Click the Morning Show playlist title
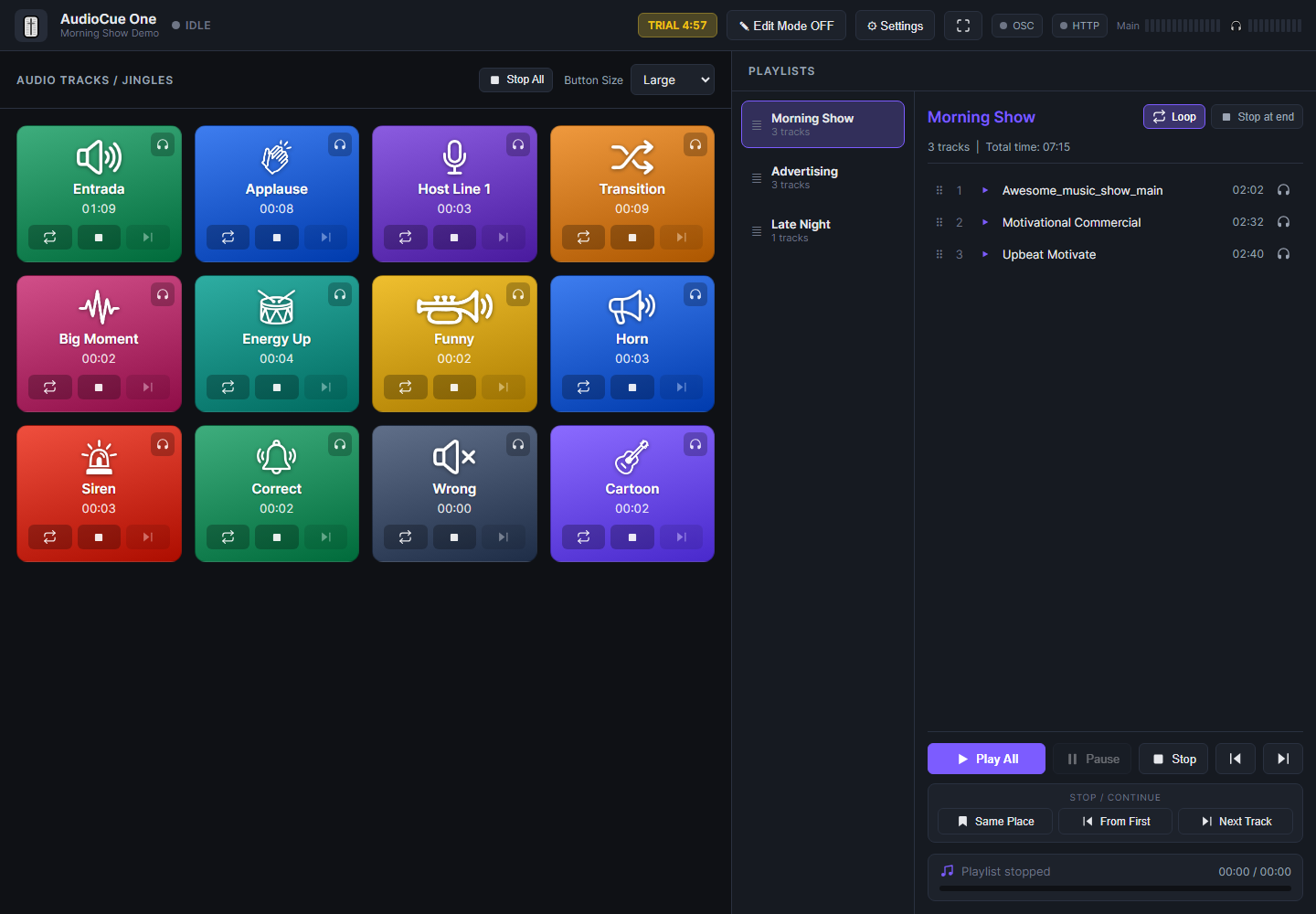1316x914 pixels. click(982, 117)
